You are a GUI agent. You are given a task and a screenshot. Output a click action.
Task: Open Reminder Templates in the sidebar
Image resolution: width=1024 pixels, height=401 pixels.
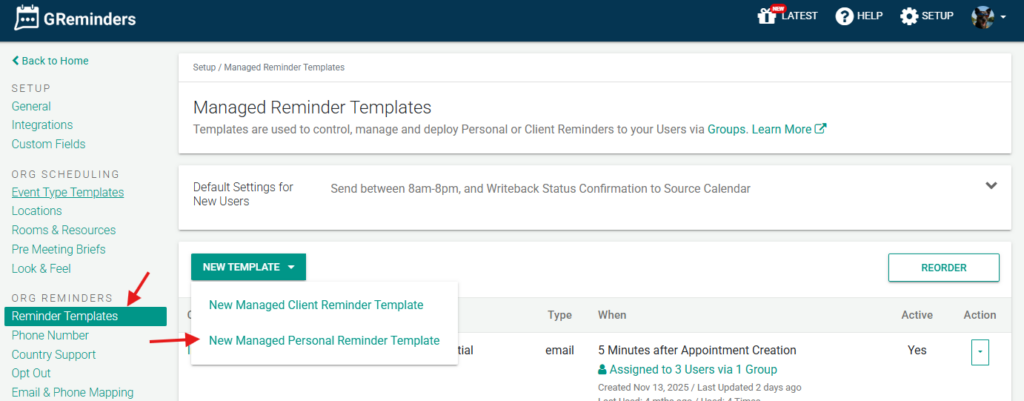[65, 316]
